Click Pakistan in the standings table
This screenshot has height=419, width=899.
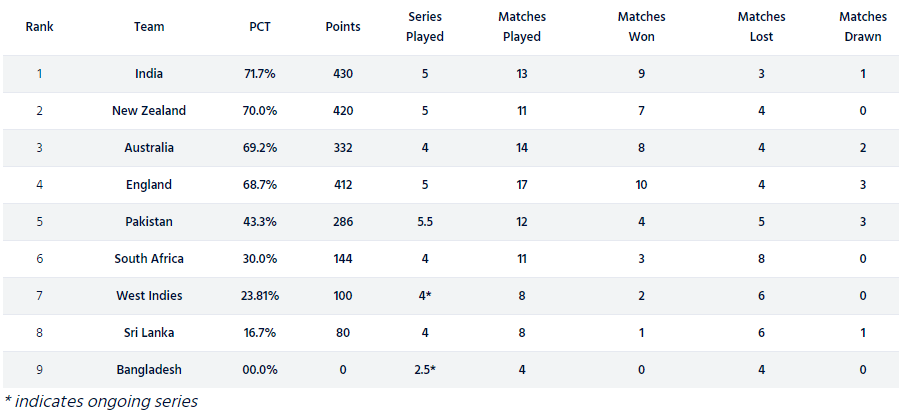click(149, 222)
